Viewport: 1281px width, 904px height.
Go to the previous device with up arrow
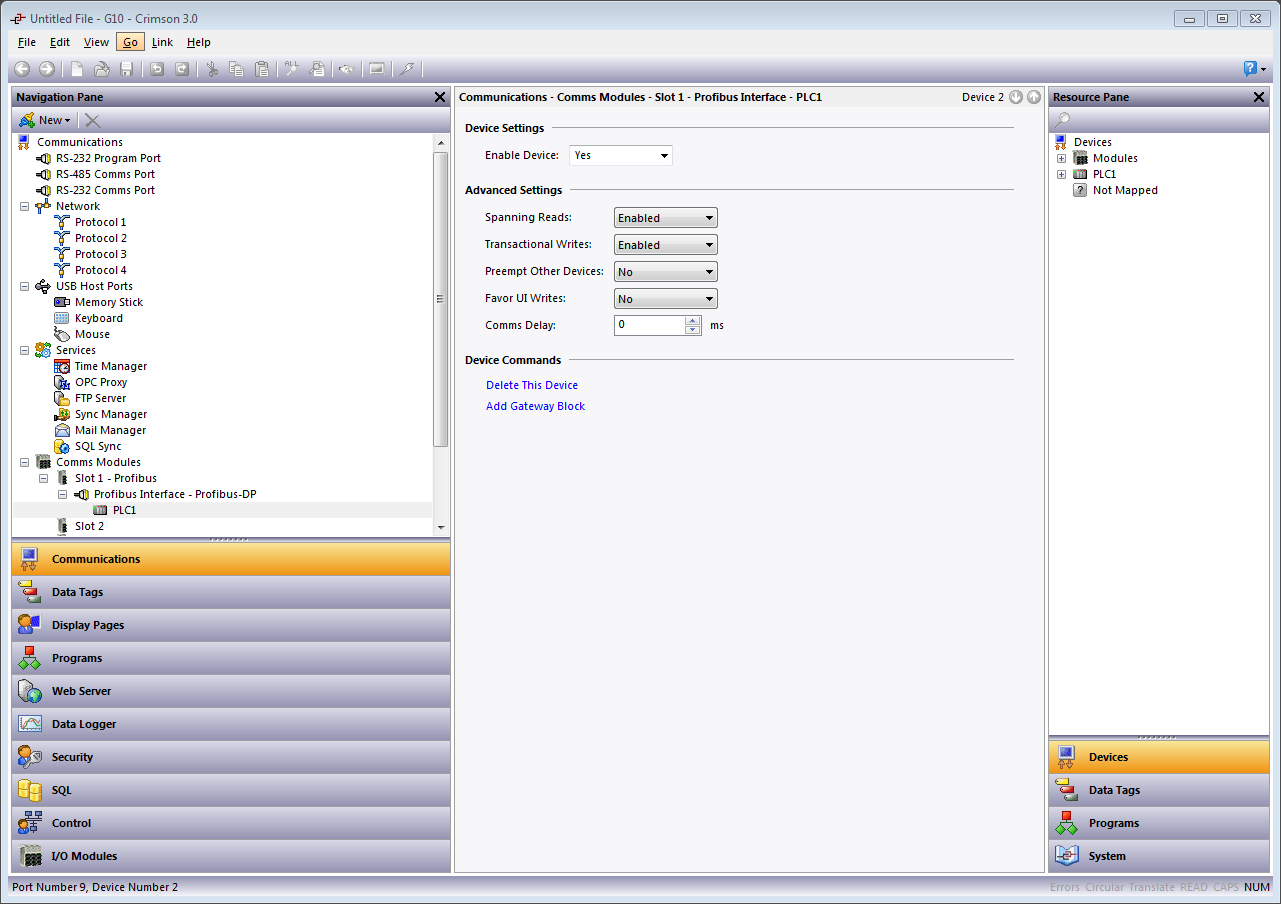tap(1034, 97)
